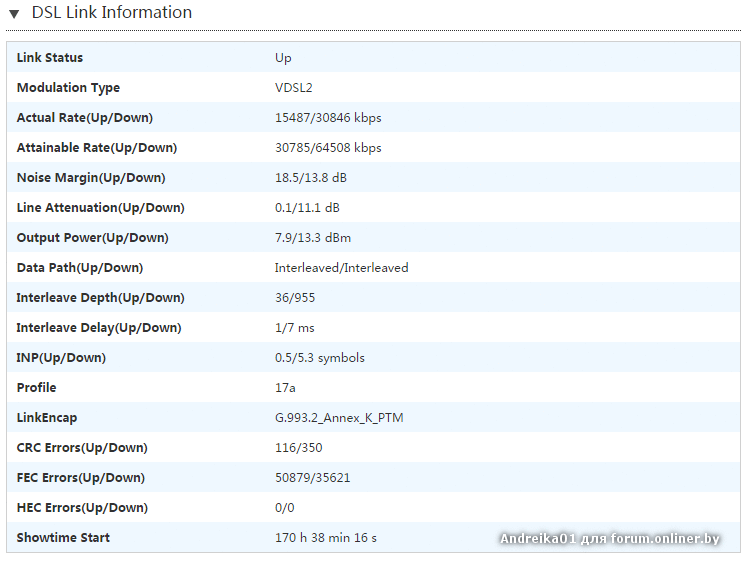Click the INP value 0.5/5.3 symbols
This screenshot has height=562, width=742.
tap(319, 358)
